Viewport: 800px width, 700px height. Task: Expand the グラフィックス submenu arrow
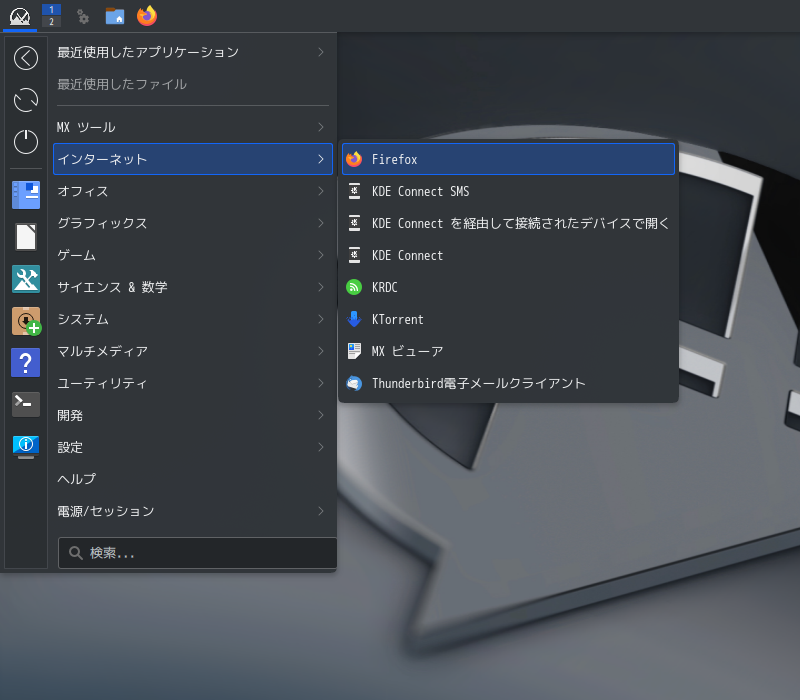pos(320,223)
